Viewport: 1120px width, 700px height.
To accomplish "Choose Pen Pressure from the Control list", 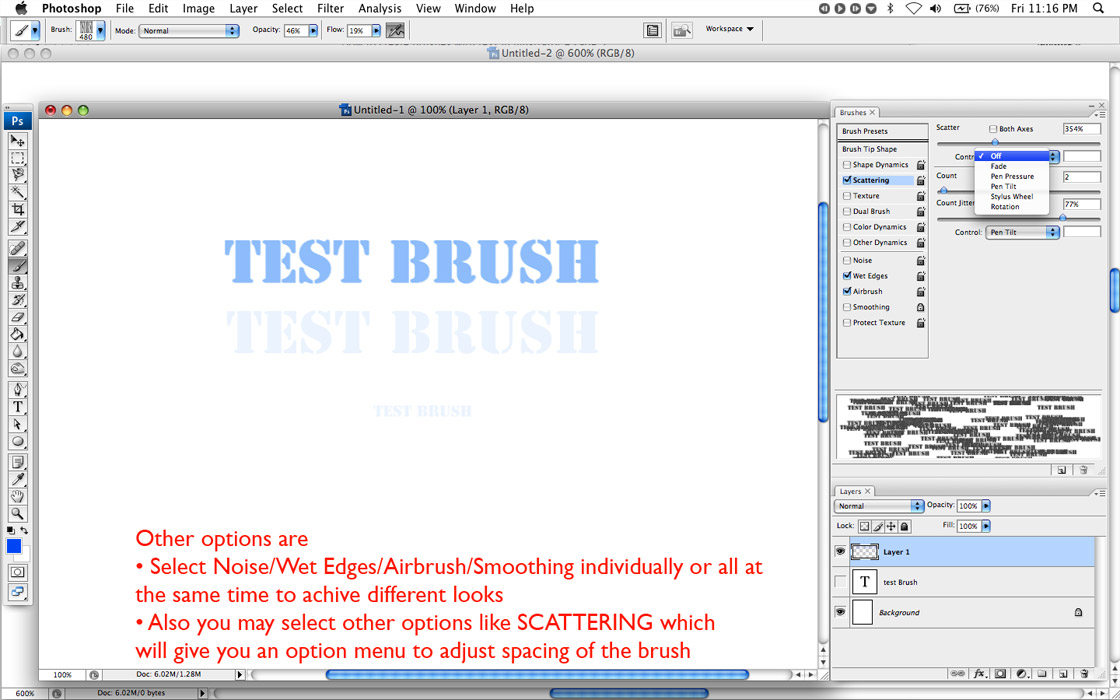I will click(x=1011, y=176).
